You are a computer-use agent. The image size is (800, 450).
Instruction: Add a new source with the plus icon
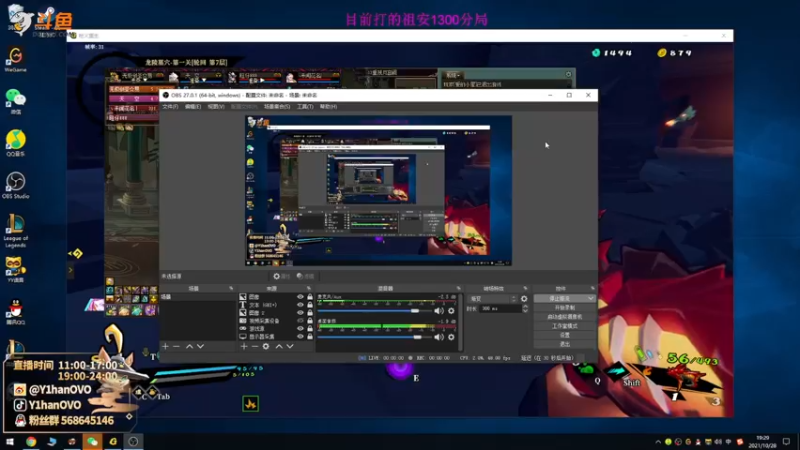click(244, 346)
